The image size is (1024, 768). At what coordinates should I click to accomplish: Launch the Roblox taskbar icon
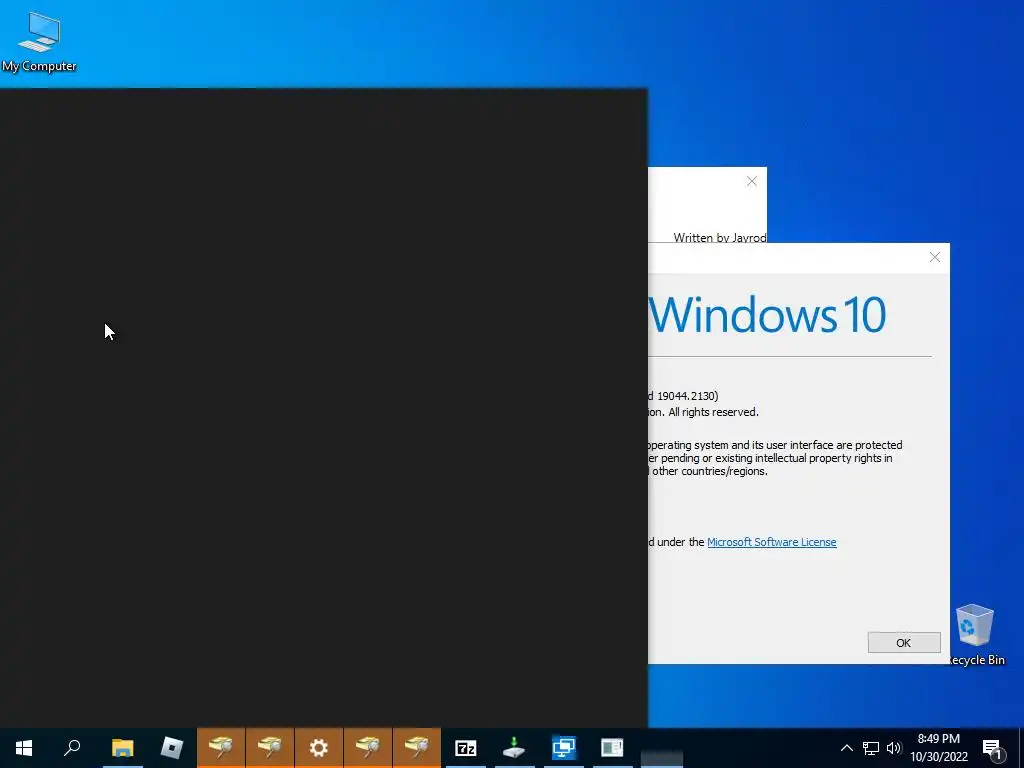click(x=172, y=748)
